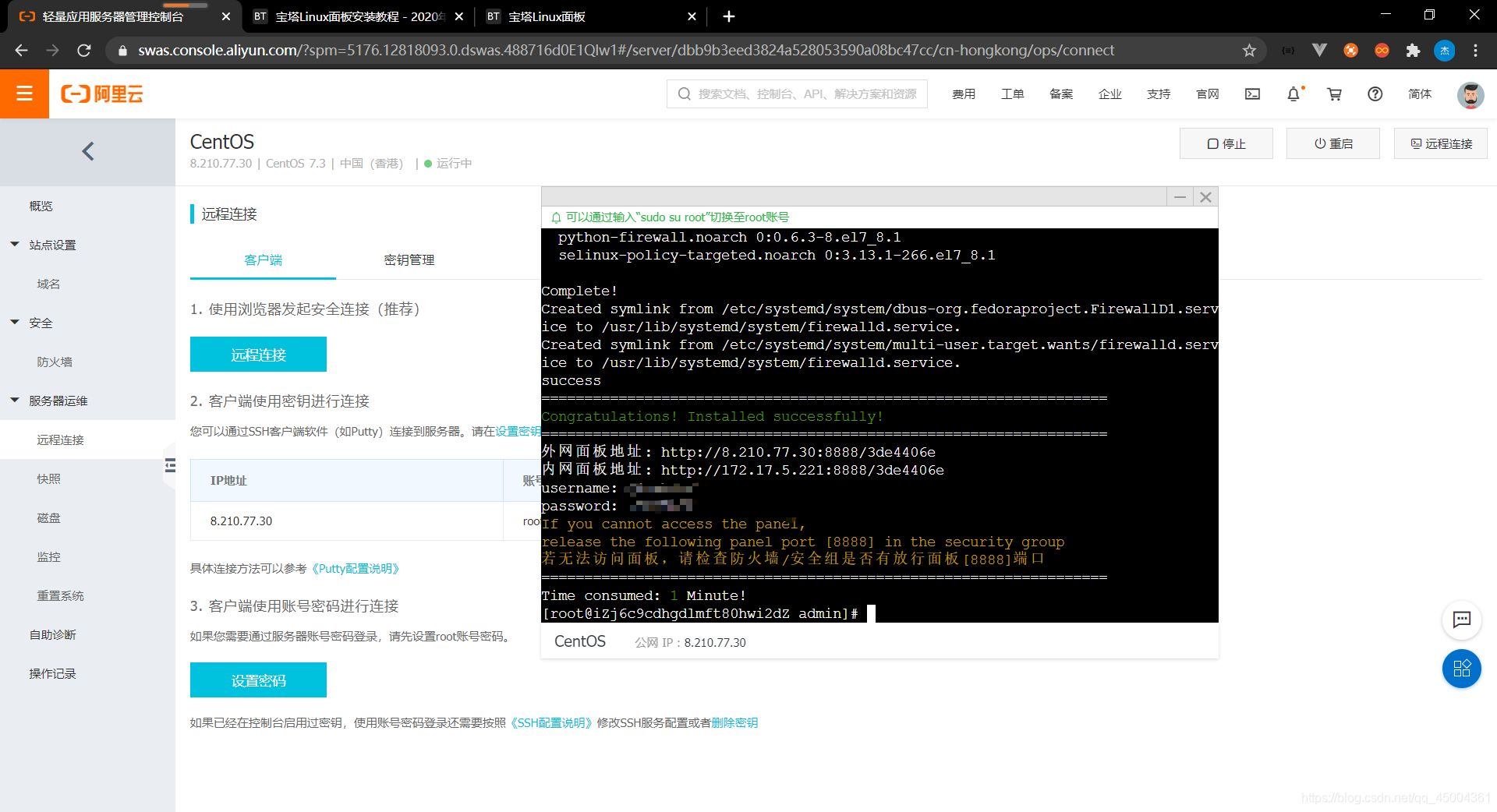Viewport: 1497px width, 812px height.
Task: Click the top-right 远程连接 button
Action: (1441, 143)
